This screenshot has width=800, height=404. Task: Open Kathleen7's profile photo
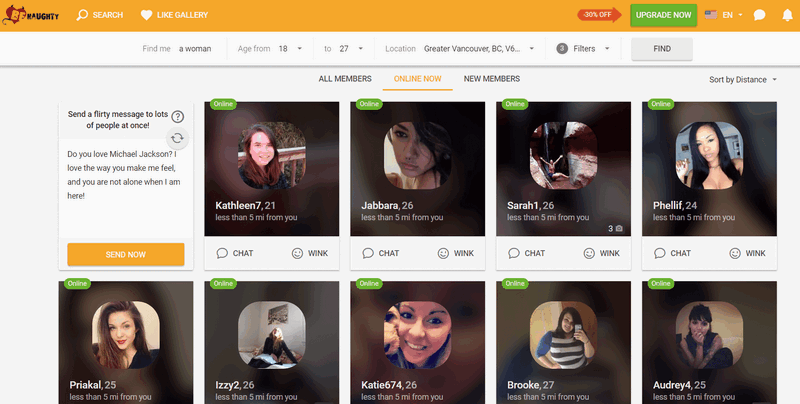click(x=271, y=156)
